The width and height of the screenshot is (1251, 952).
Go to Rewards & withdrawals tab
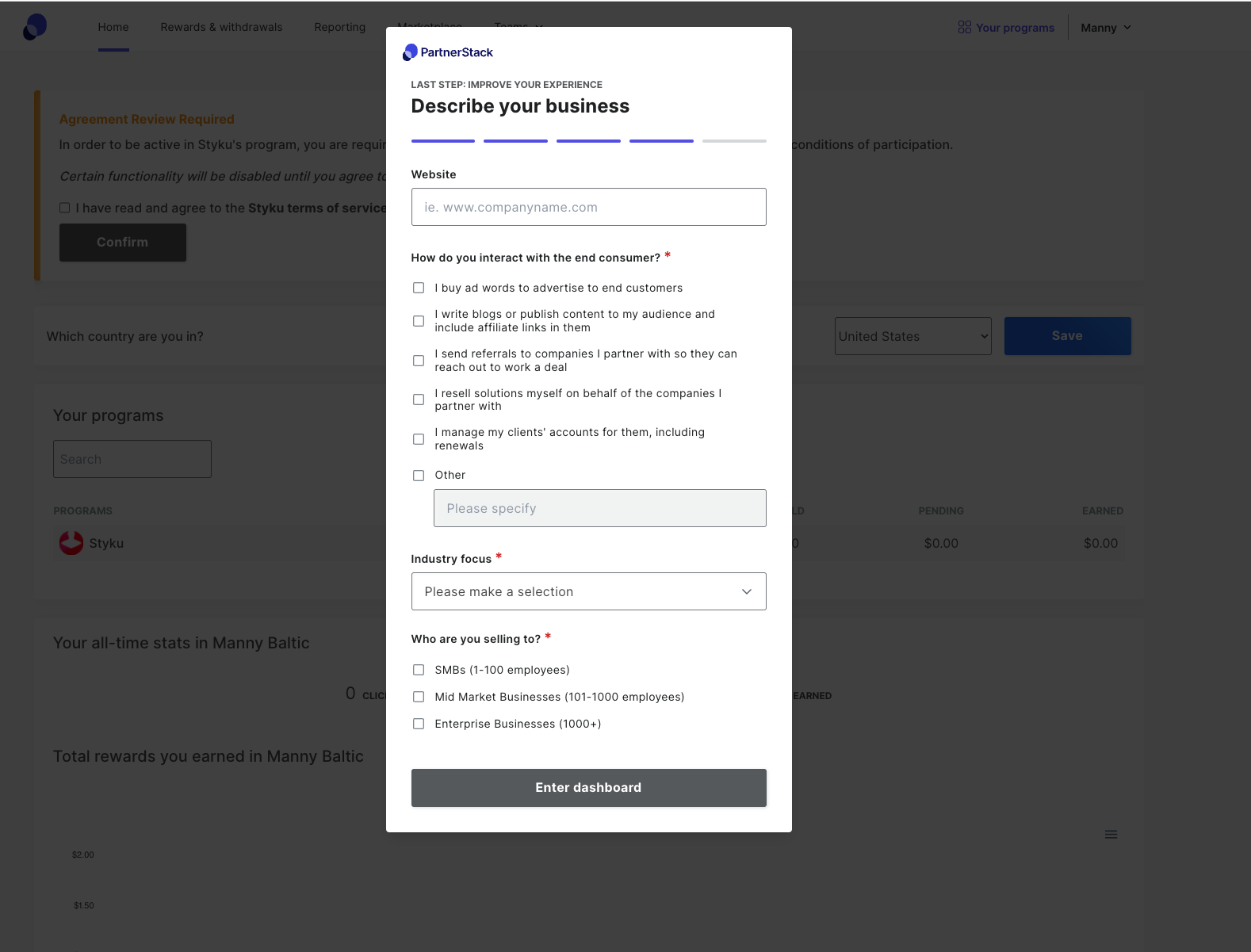[x=221, y=27]
